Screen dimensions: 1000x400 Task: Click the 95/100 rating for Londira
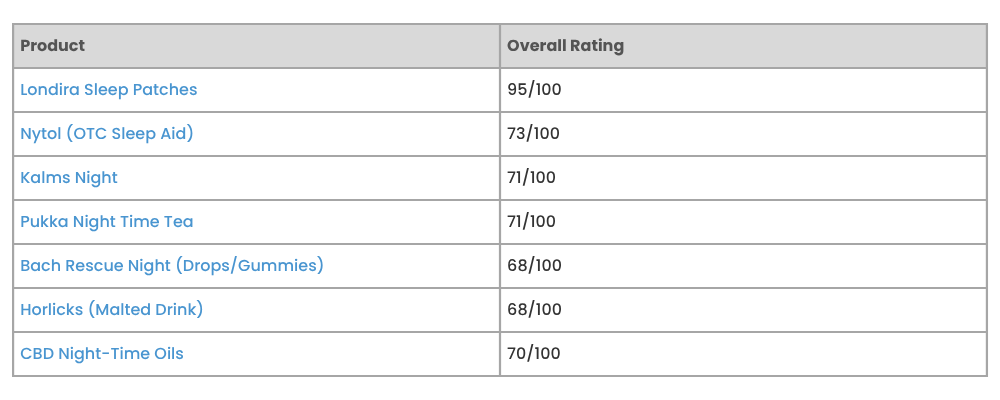click(x=534, y=90)
